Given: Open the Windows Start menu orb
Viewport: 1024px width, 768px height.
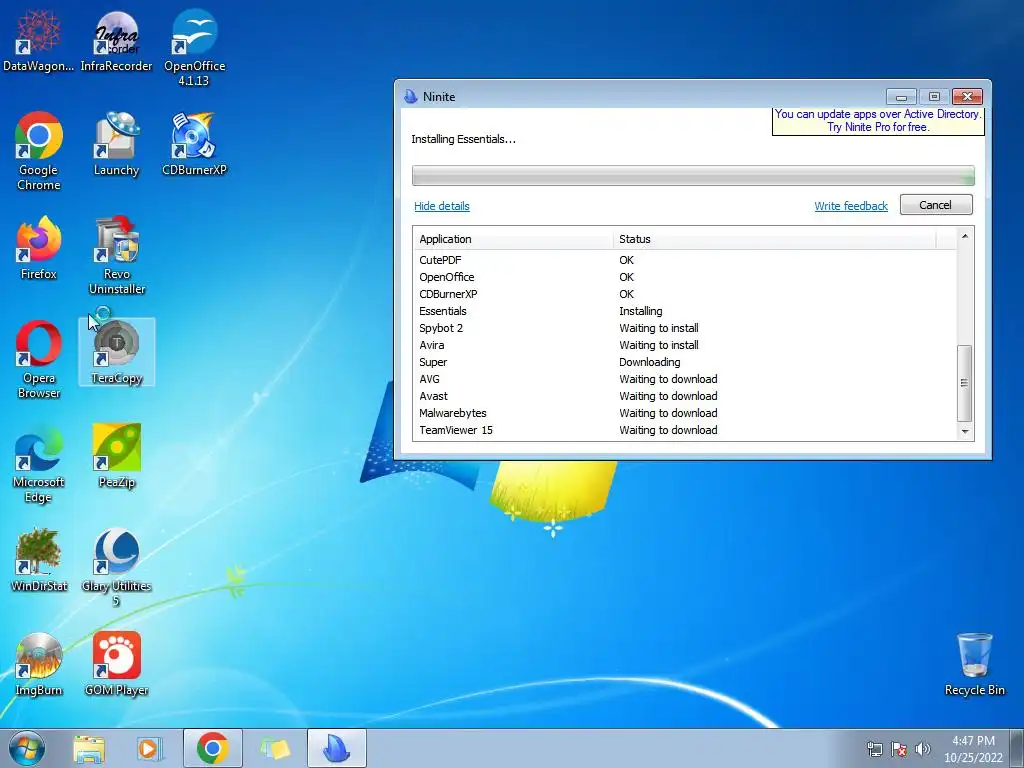Looking at the screenshot, I should pyautogui.click(x=27, y=748).
